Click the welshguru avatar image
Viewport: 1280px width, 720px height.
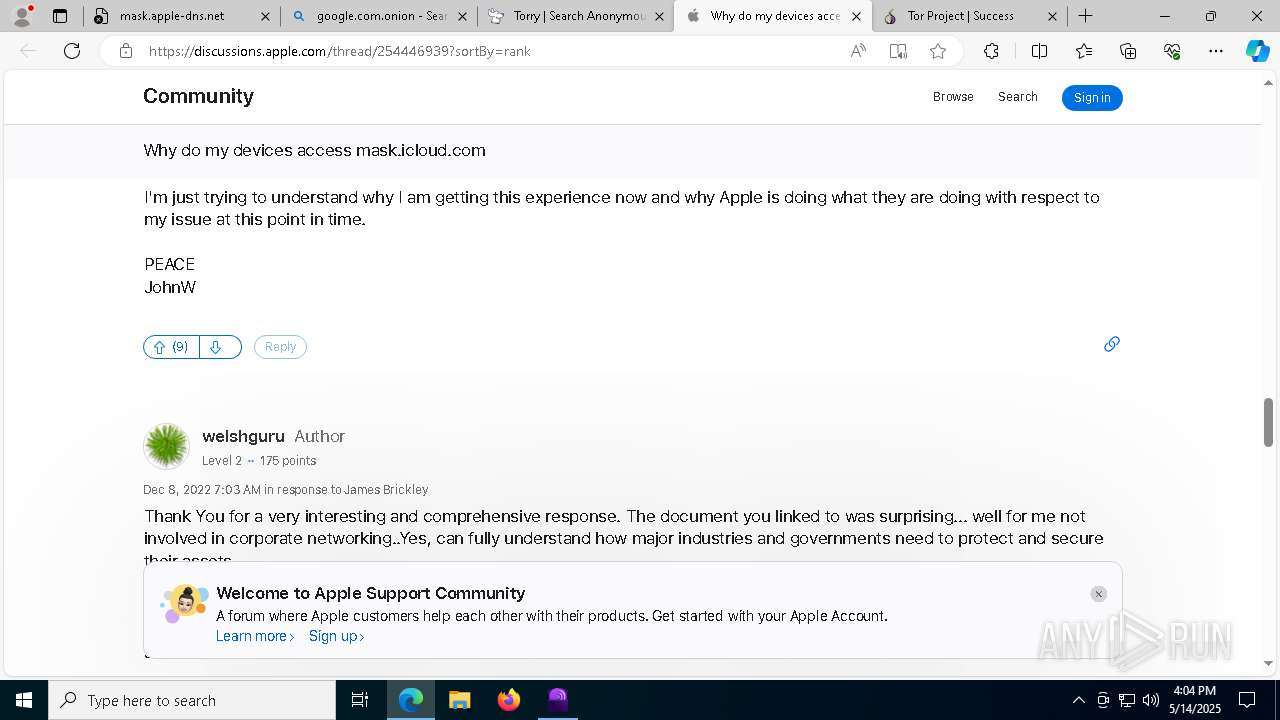click(x=167, y=446)
